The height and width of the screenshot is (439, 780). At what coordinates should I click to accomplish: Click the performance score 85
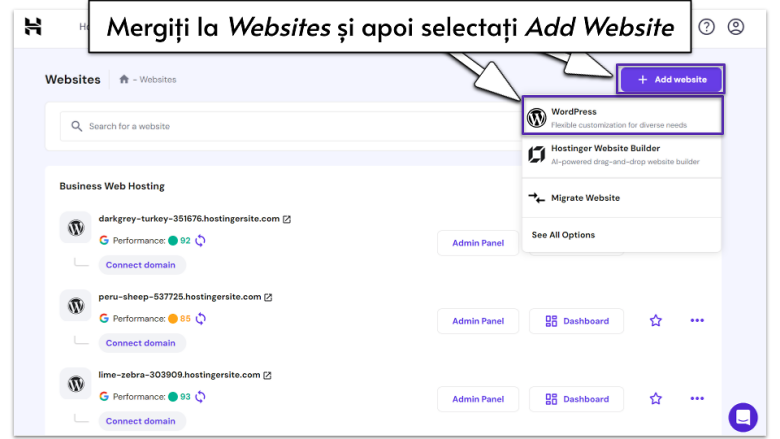(185, 319)
